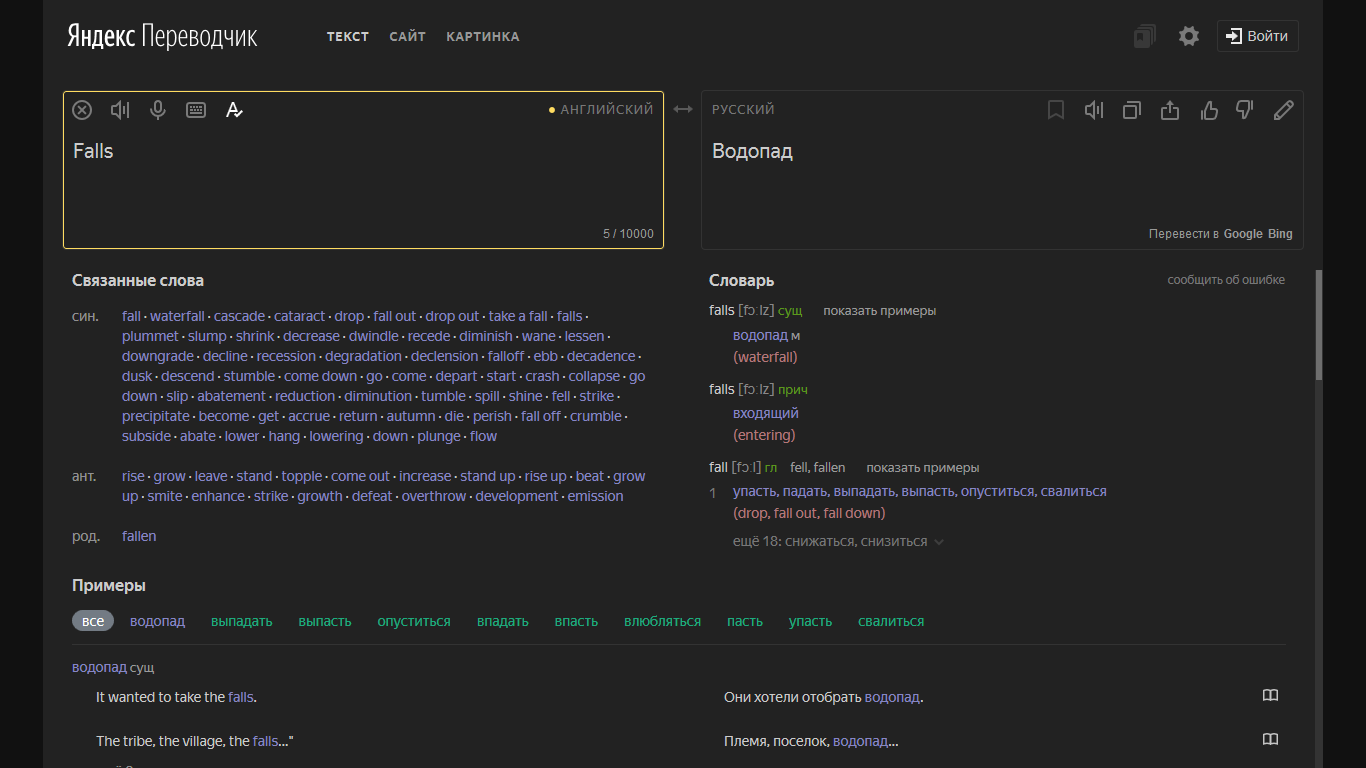Click dictionary translation упасть
Image resolution: width=1366 pixels, height=768 pixels.
(755, 491)
